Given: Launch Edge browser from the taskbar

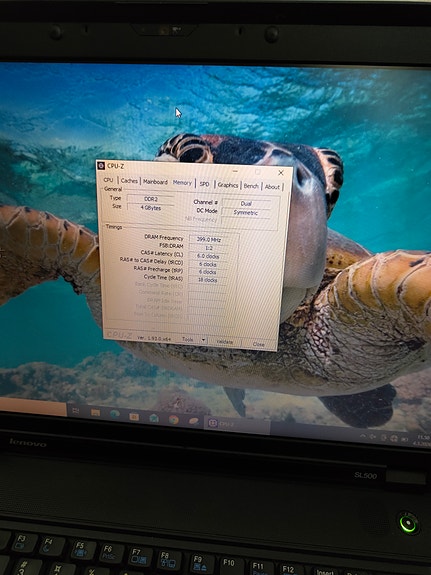Looking at the screenshot, I should 115,414.
